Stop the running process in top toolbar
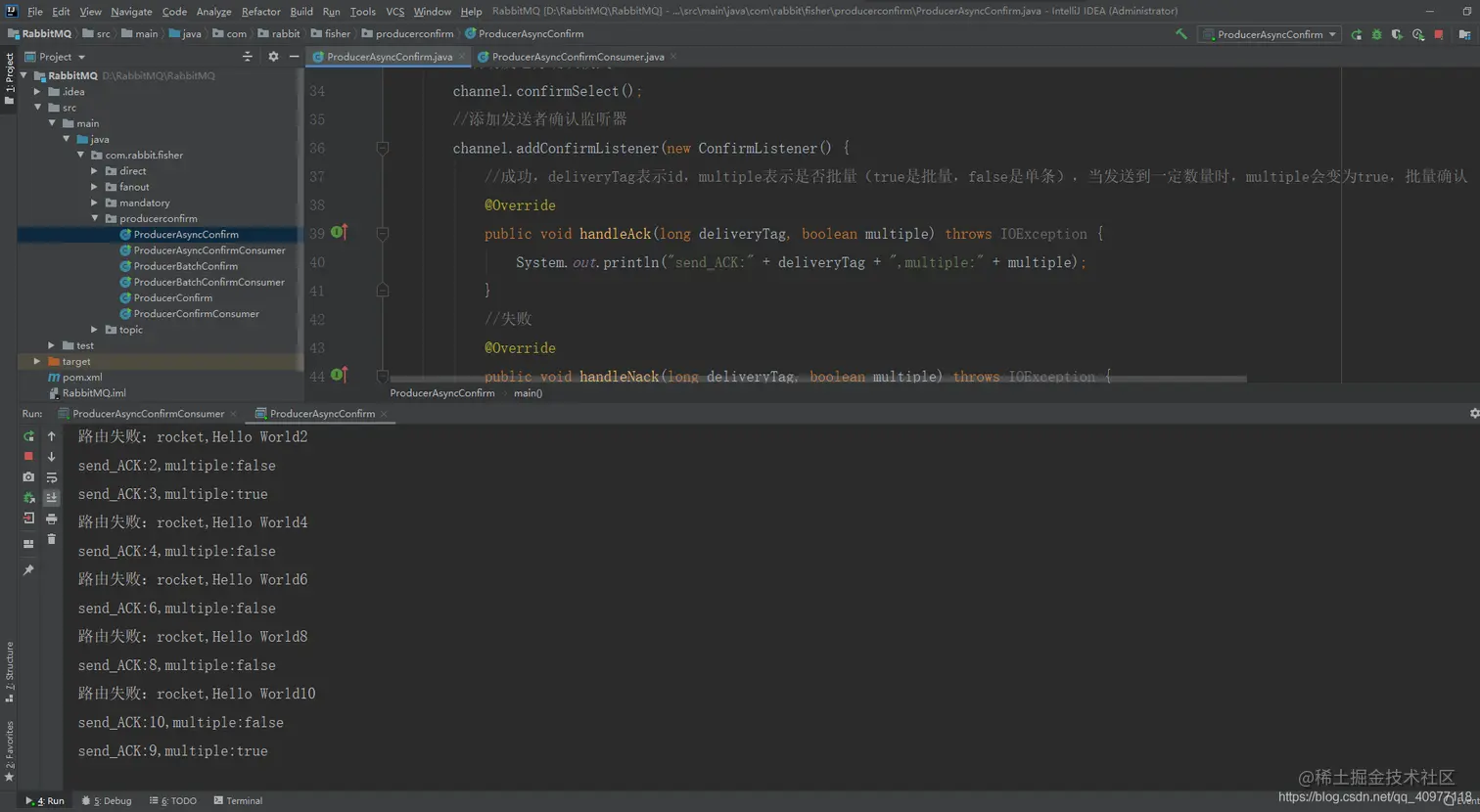Image resolution: width=1480 pixels, height=812 pixels. [1439, 34]
